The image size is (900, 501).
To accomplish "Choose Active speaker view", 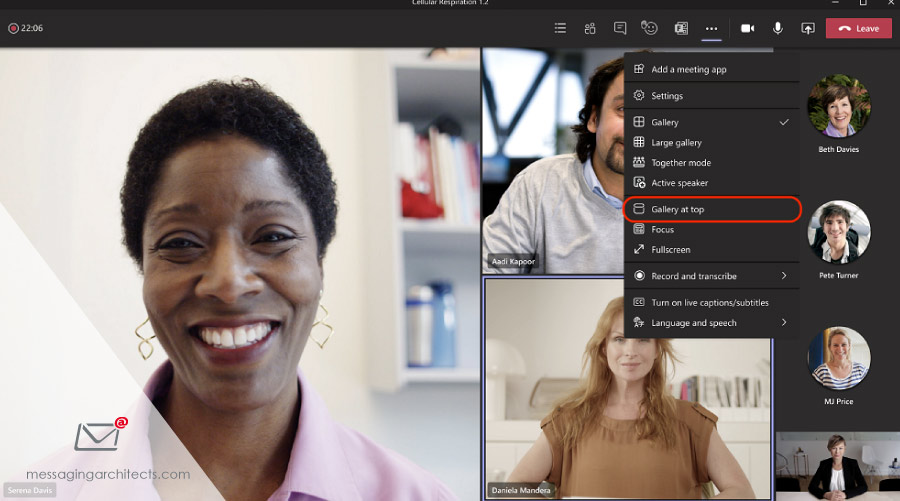I will click(679, 183).
